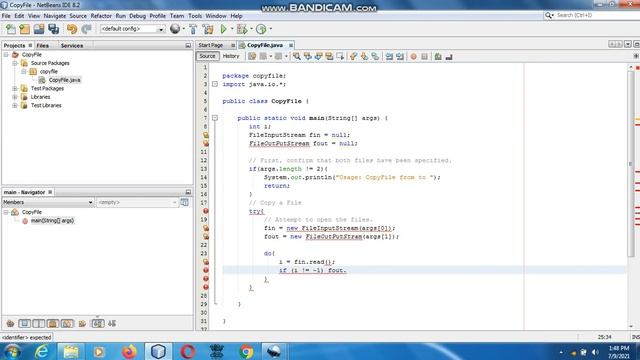Toggle Fully Qualified Names filter in Navigator
This screenshot has width=640, height=360.
[82, 324]
